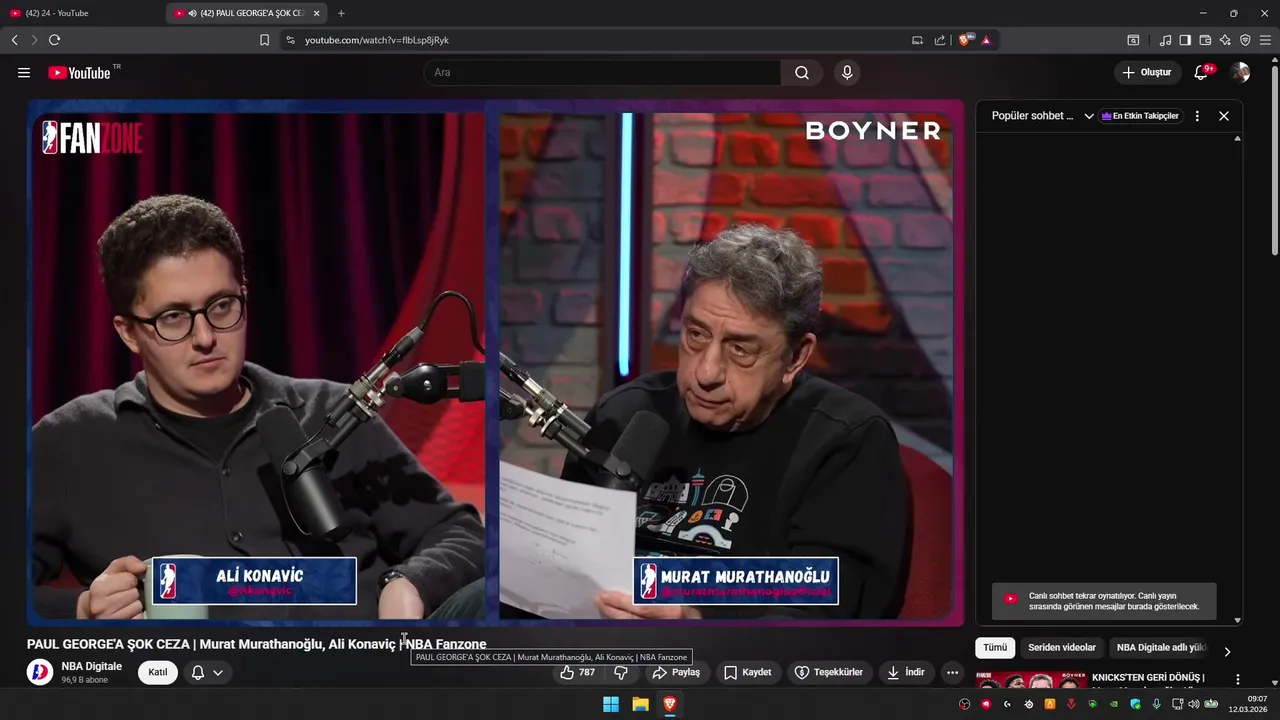The image size is (1280, 720).
Task: Mute tab via speaker icon on tab
Action: (x=192, y=13)
